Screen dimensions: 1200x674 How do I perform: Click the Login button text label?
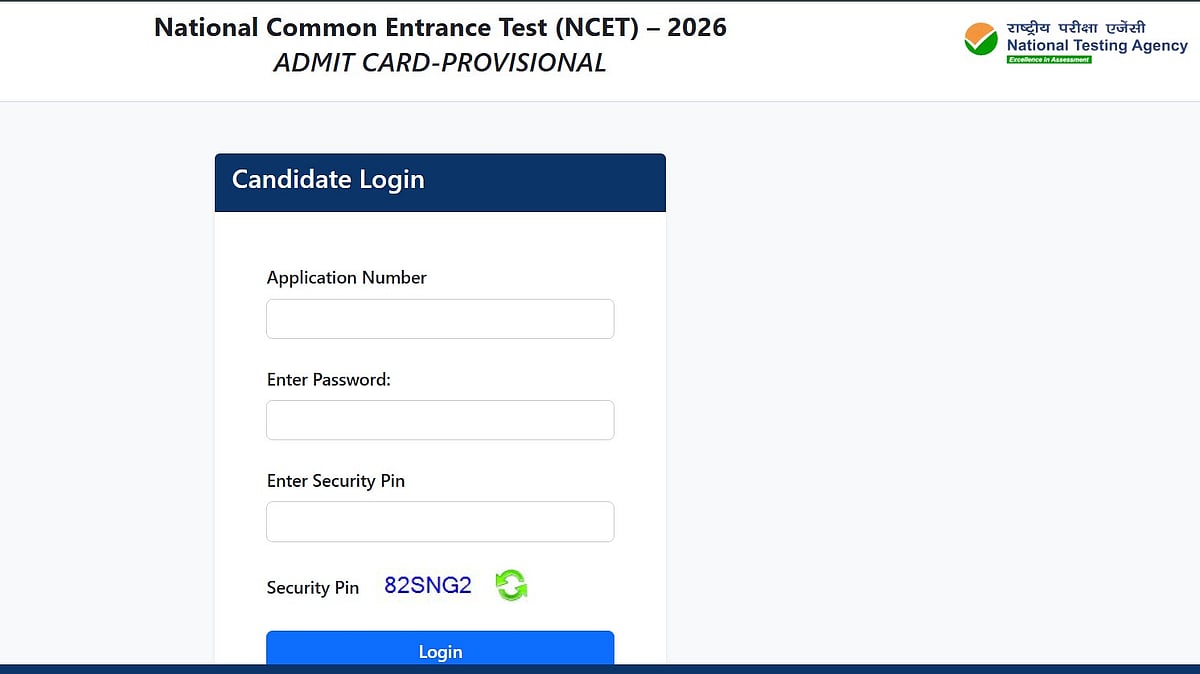pos(440,652)
